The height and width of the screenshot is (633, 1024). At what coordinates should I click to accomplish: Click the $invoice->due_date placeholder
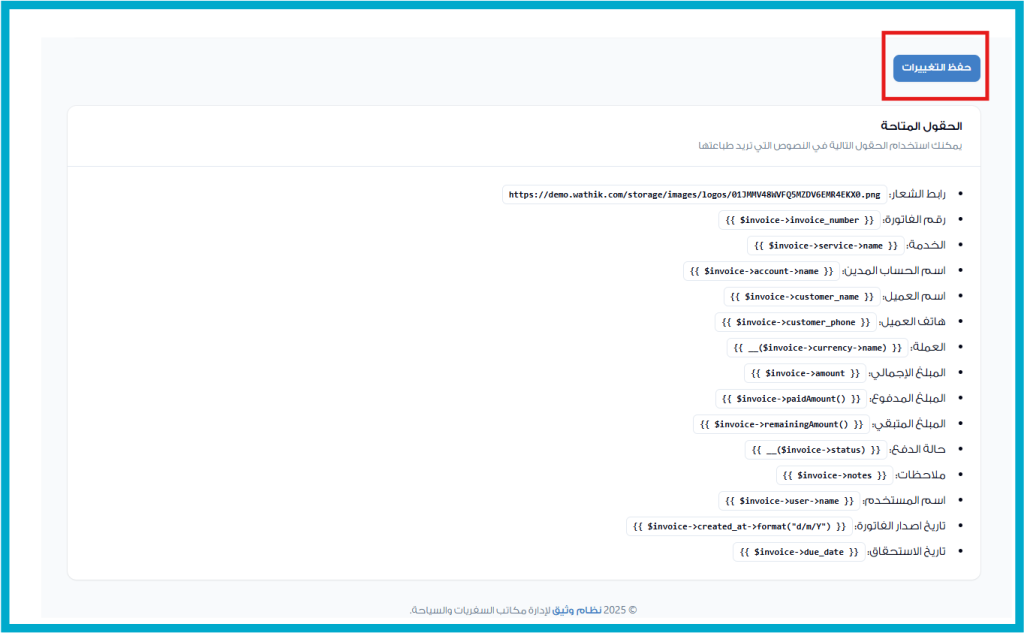[x=798, y=552]
